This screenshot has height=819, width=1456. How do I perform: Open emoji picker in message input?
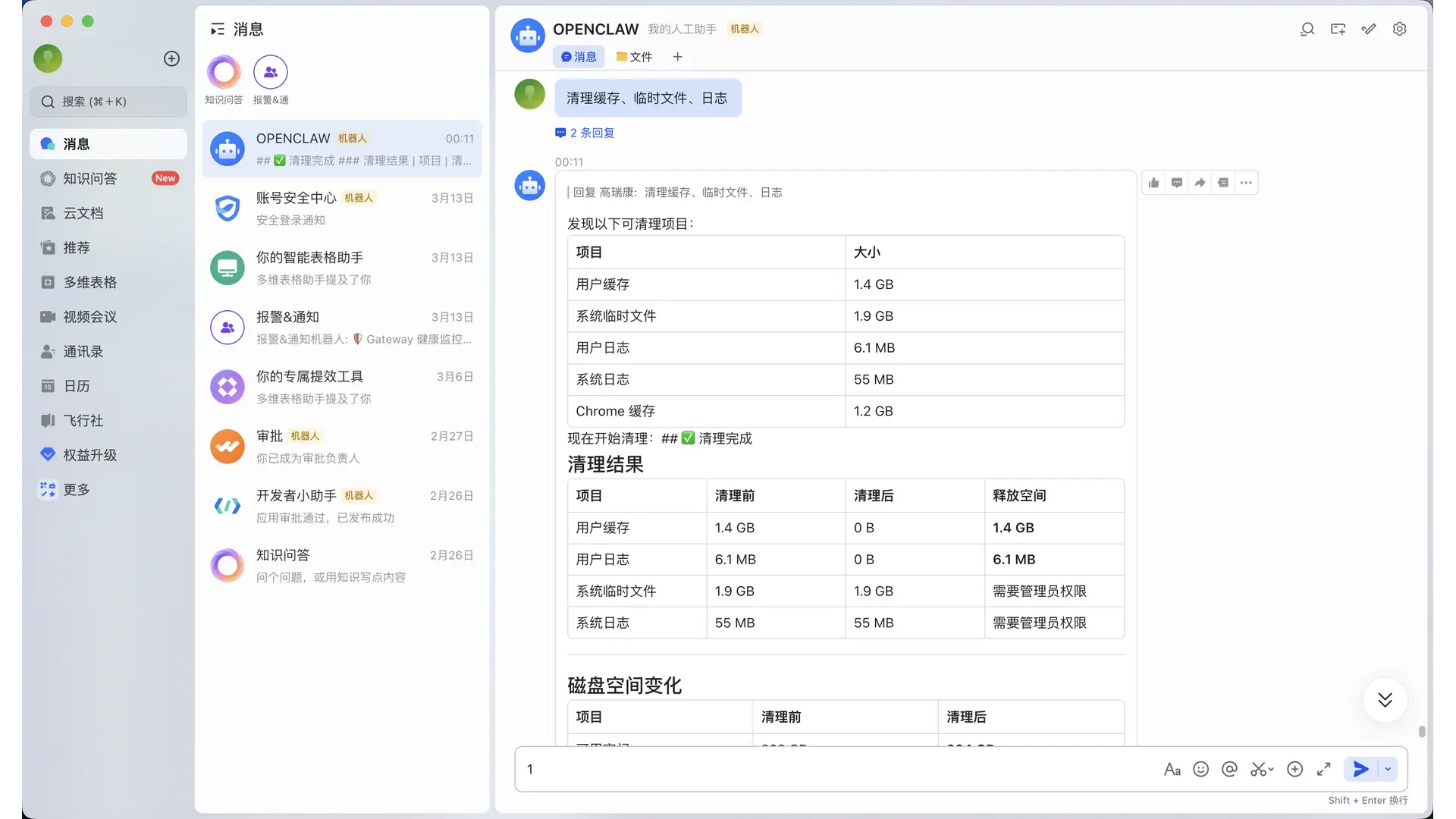(1200, 769)
